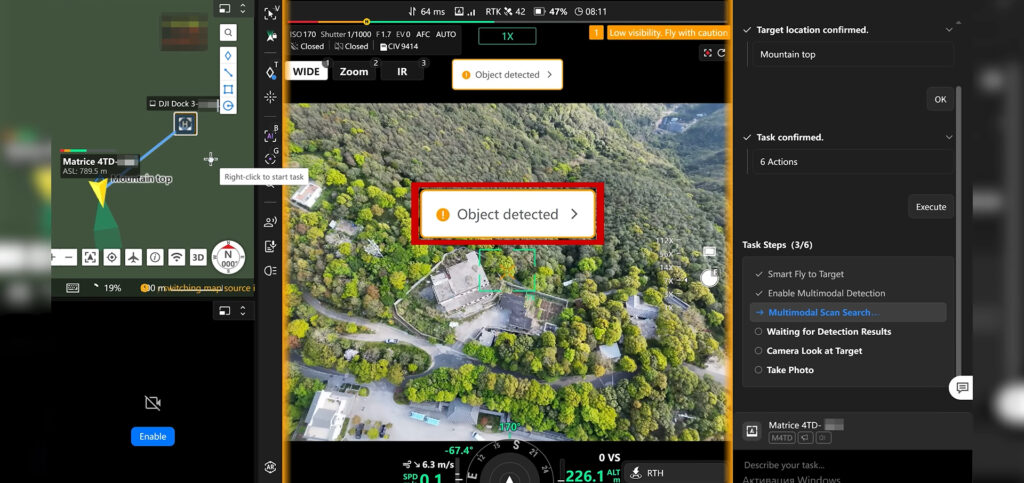Click the pin point tool labeled T
Image resolution: width=1024 pixels, height=483 pixels.
click(270, 72)
